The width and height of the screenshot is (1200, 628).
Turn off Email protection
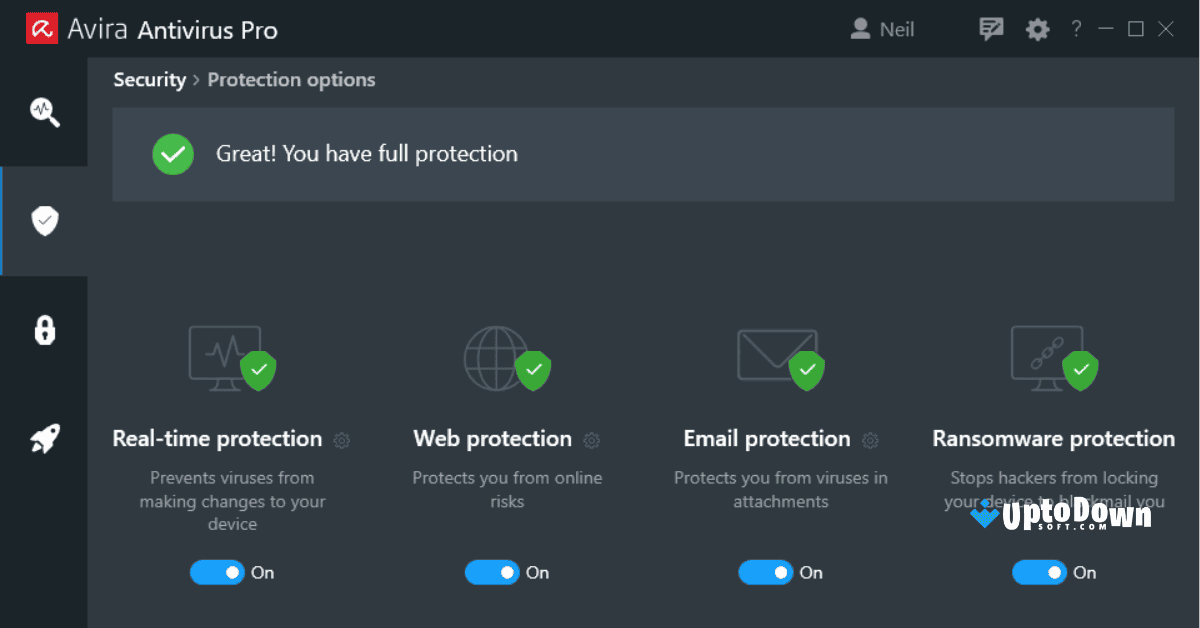coord(766,572)
